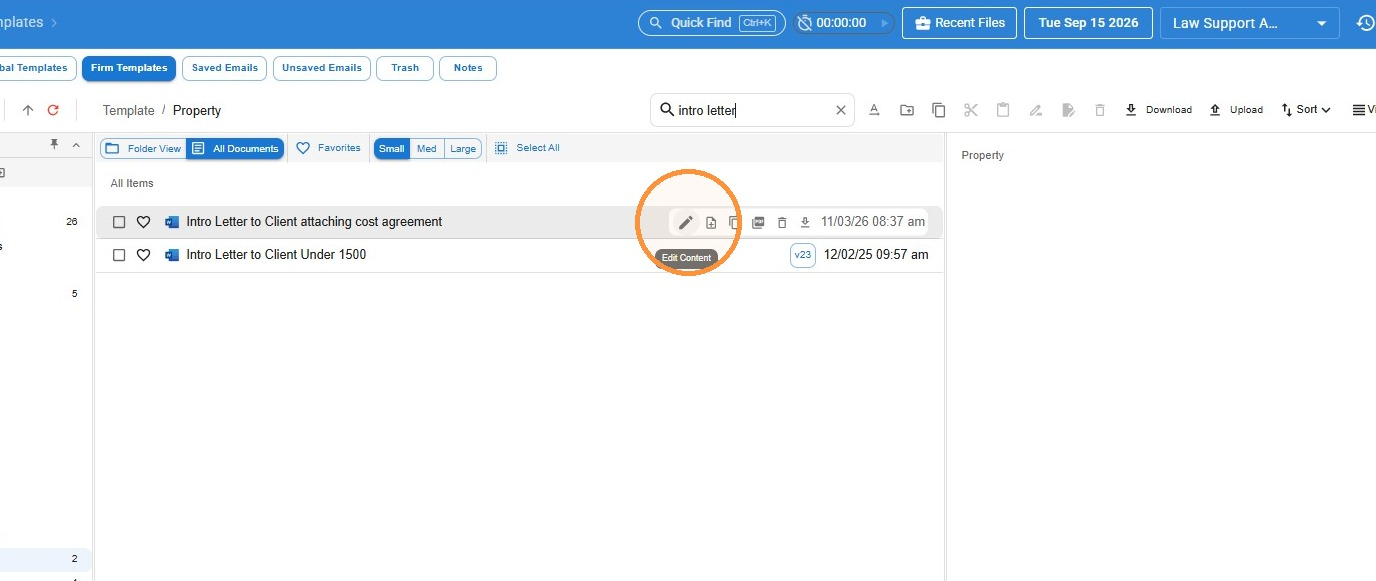Image resolution: width=1376 pixels, height=581 pixels.
Task: Open the Law Support account dropdown
Action: tap(1249, 23)
